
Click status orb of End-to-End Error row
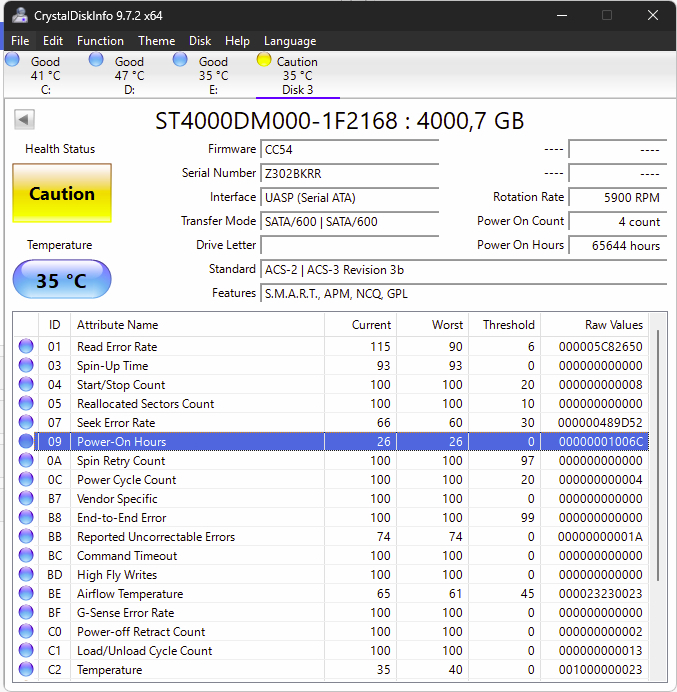26,517
